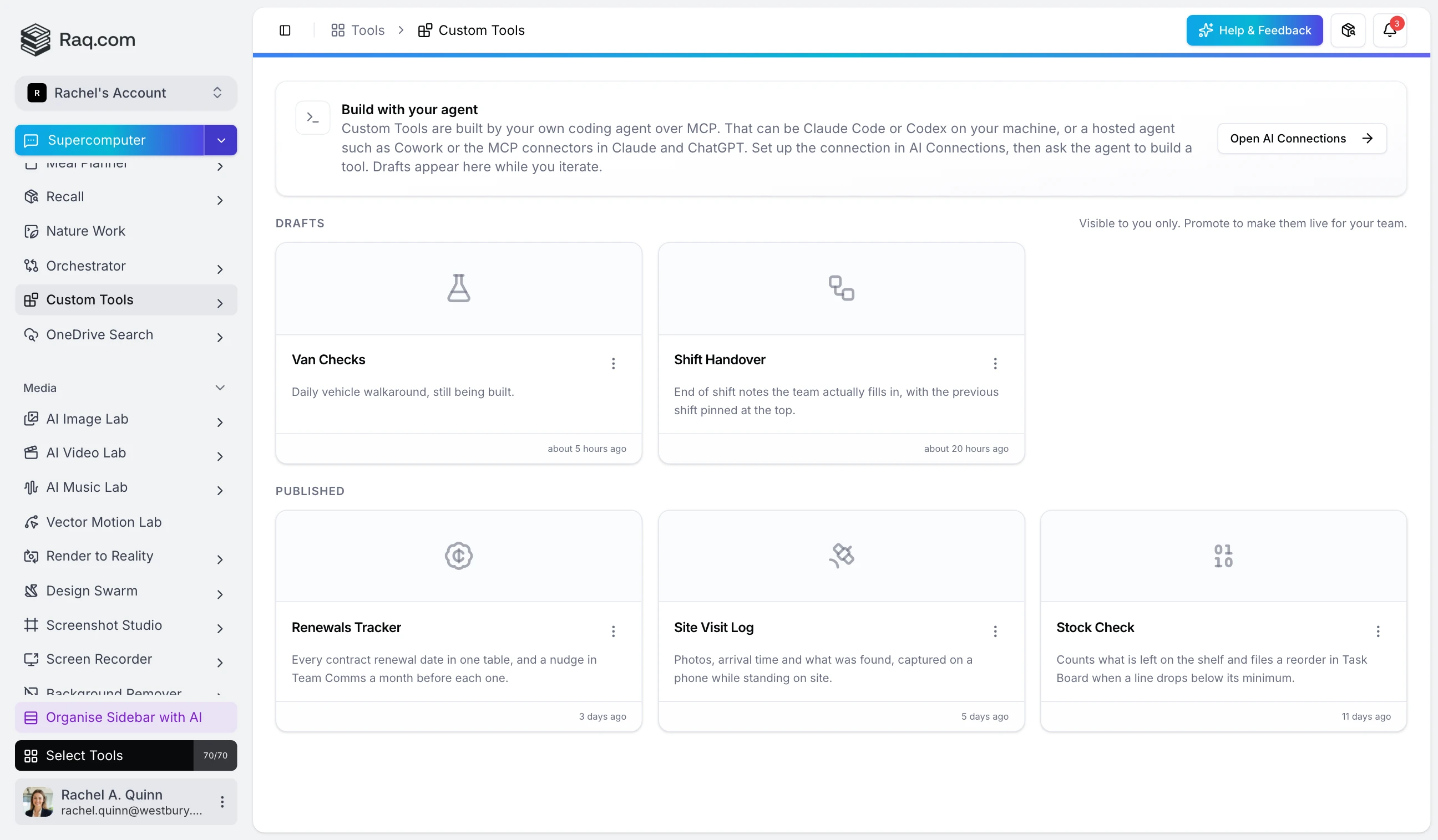
Task: Toggle the sidebar panel icon
Action: point(285,30)
